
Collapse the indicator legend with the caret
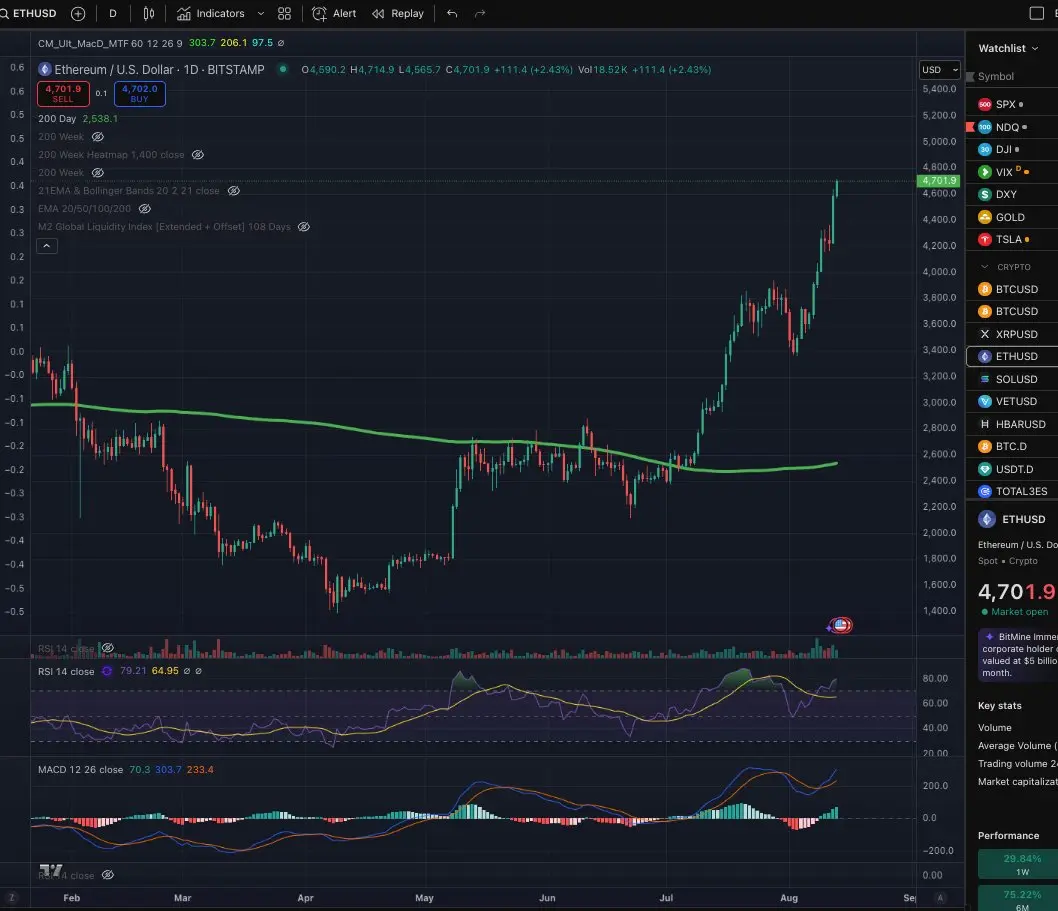[x=47, y=246]
